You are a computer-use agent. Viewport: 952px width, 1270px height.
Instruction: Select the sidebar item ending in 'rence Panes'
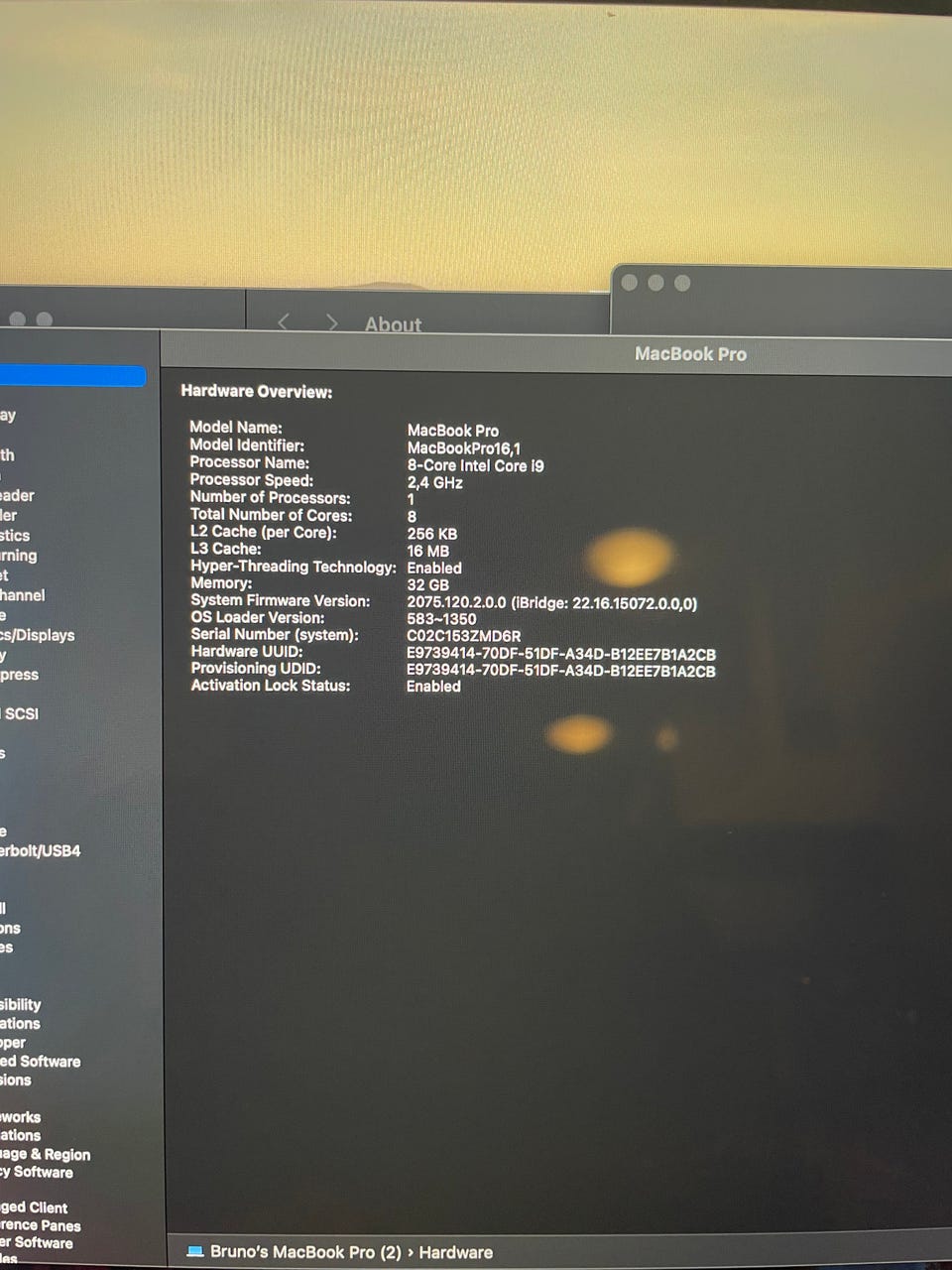pyautogui.click(x=41, y=1225)
